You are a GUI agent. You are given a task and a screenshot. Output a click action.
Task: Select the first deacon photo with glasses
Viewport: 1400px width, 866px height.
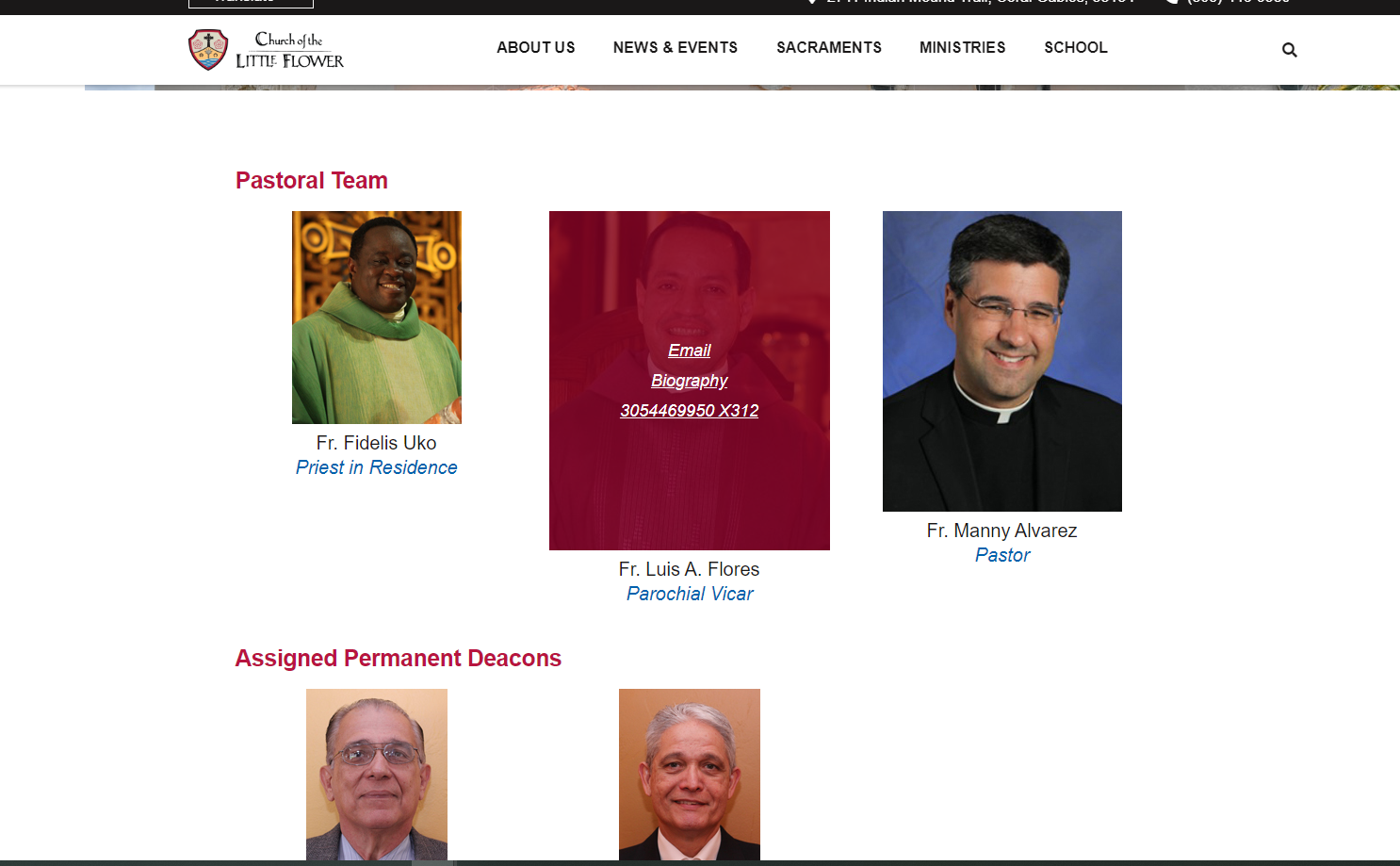pyautogui.click(x=377, y=775)
